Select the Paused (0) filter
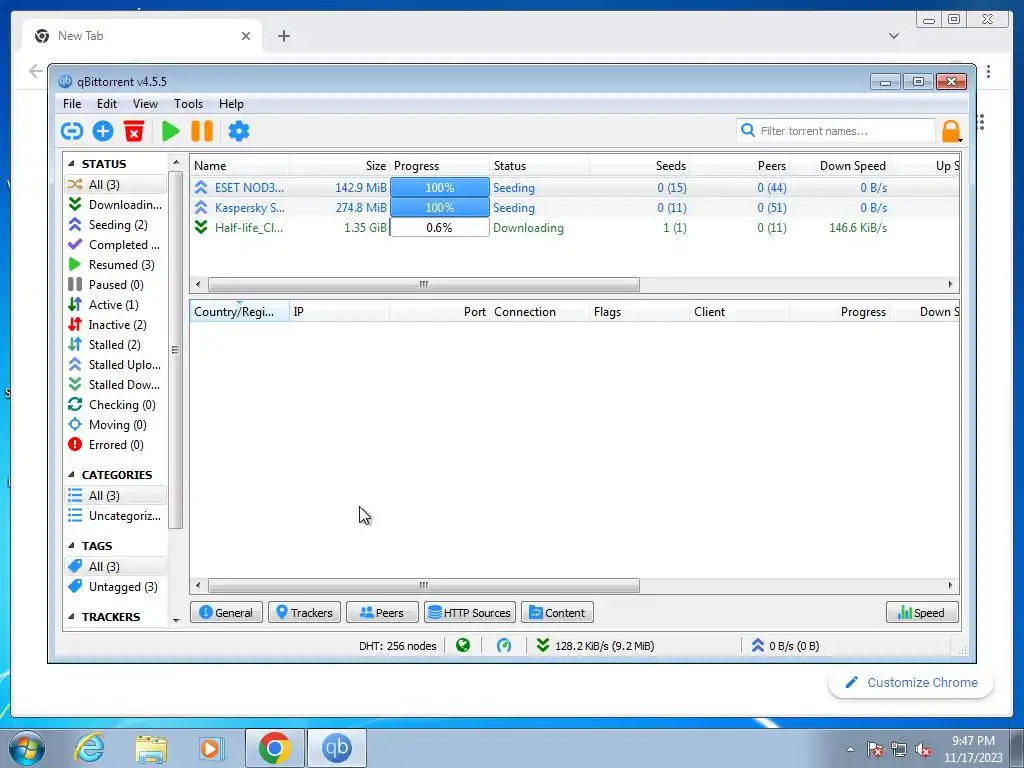This screenshot has height=768, width=1024. click(116, 285)
